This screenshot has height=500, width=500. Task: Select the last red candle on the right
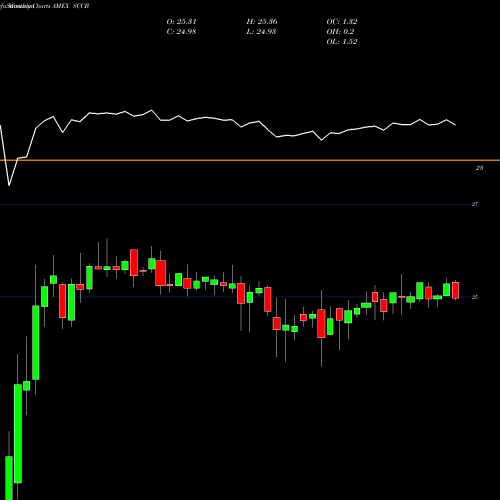tap(455, 290)
